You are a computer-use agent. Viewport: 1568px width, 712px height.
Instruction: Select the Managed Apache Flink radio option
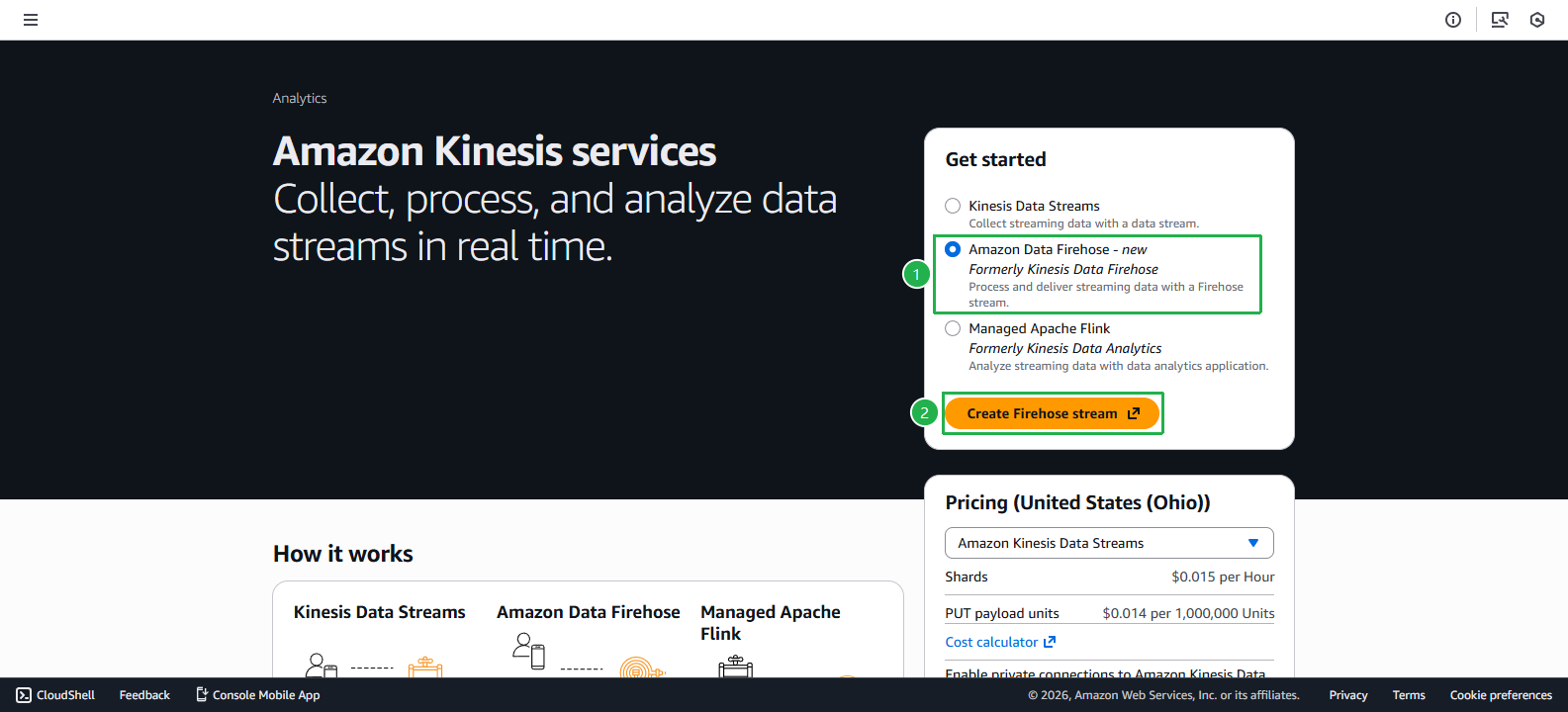click(953, 328)
